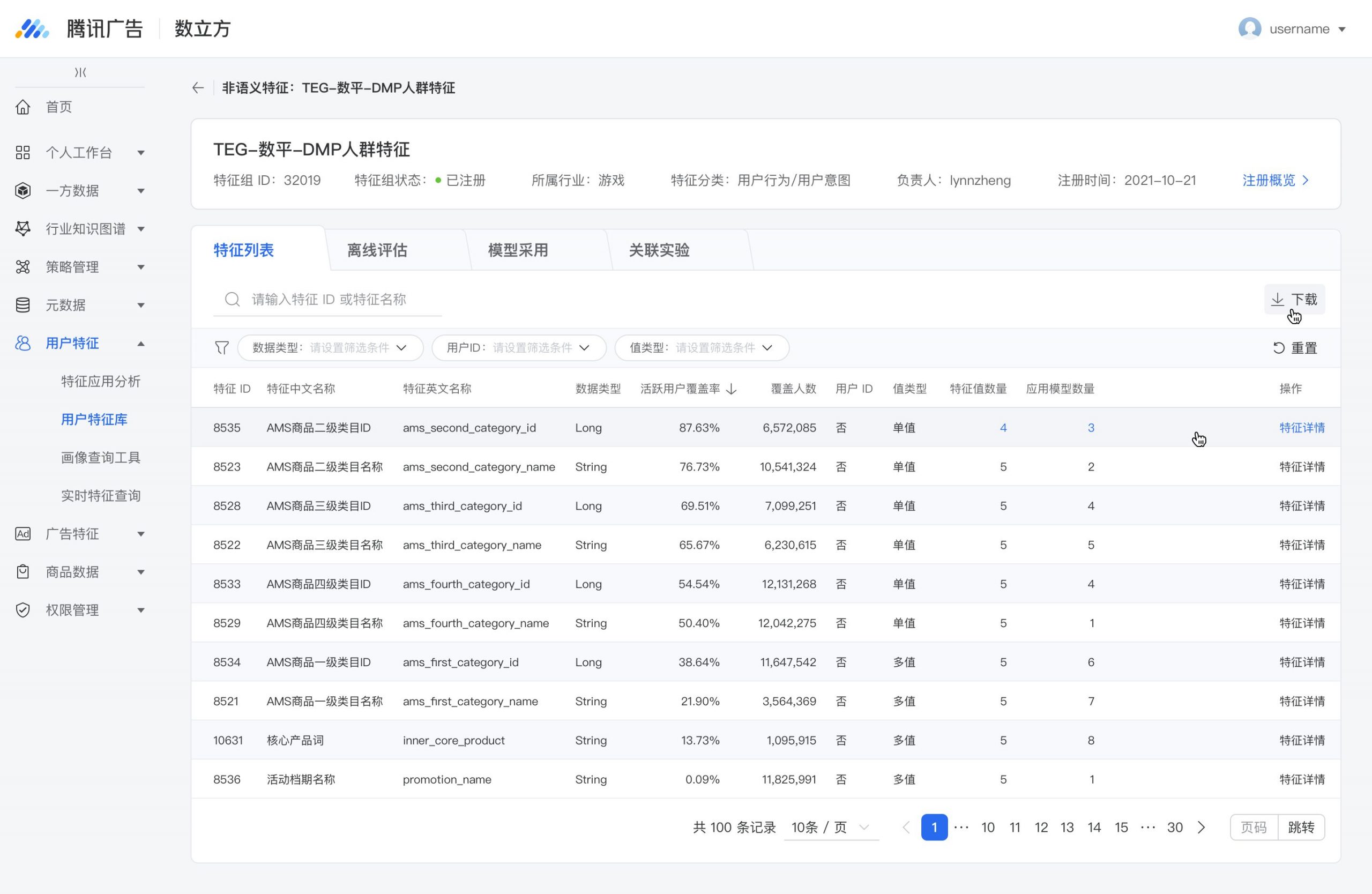This screenshot has width=1372, height=894.
Task: Click 应用模型数量 value 3 for feature 8535
Action: (1091, 428)
